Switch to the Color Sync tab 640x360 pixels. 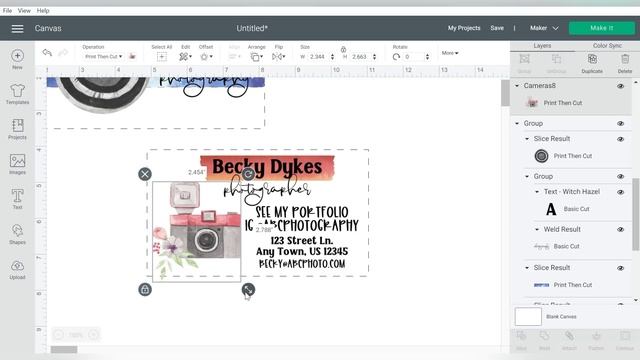pos(607,46)
